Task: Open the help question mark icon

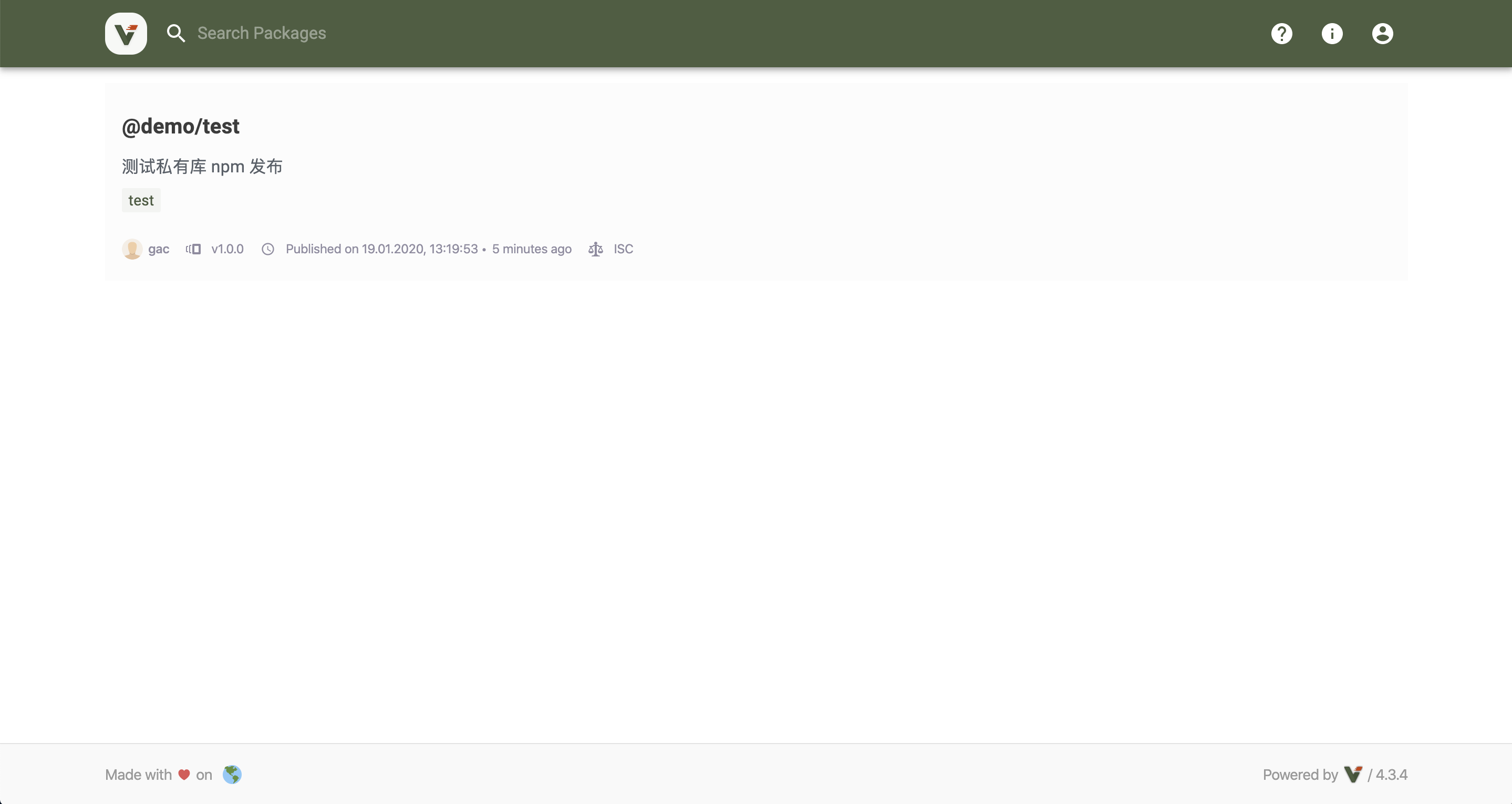Action: tap(1281, 34)
